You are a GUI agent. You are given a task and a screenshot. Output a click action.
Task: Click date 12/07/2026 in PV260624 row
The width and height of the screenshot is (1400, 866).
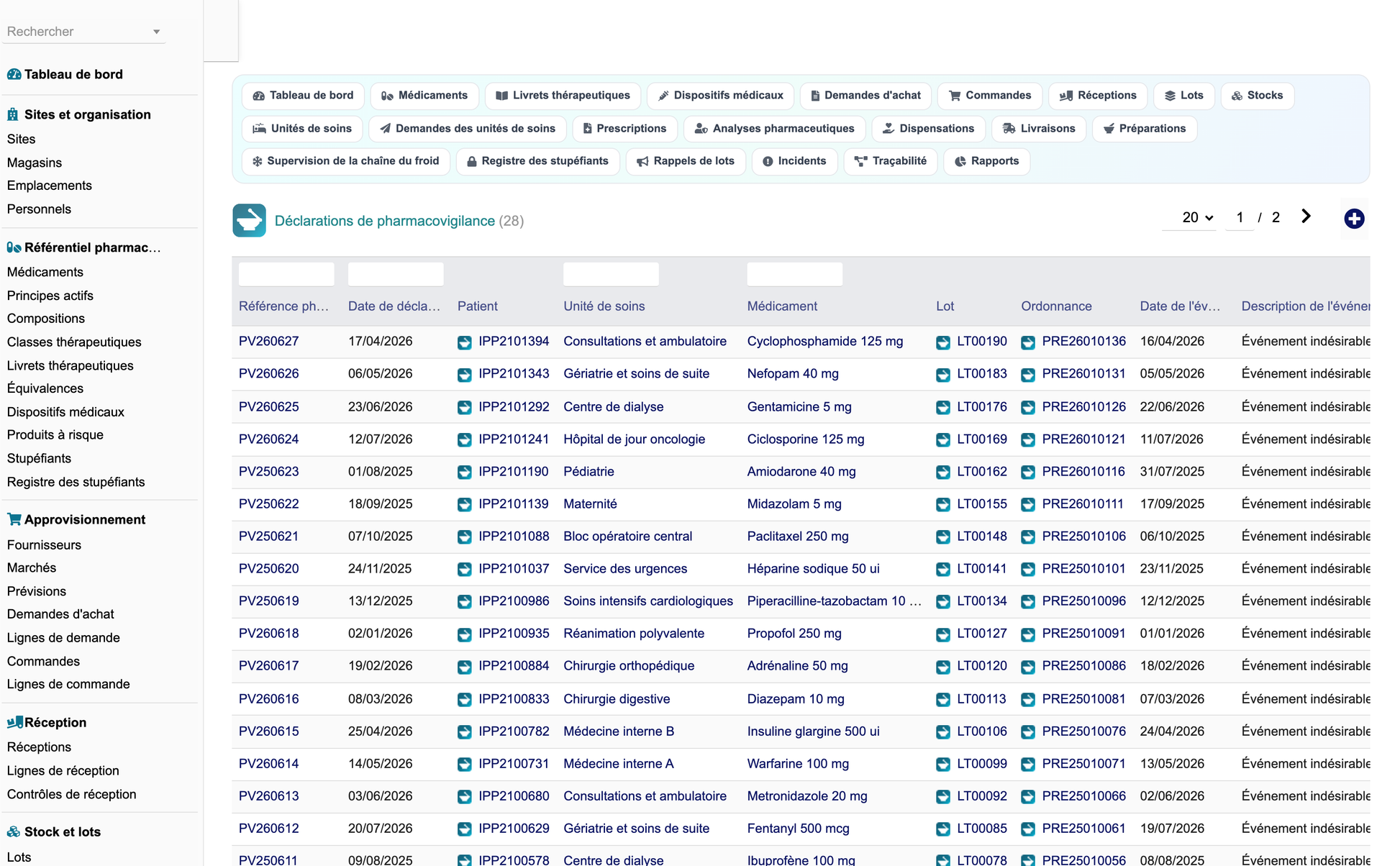pyautogui.click(x=380, y=439)
